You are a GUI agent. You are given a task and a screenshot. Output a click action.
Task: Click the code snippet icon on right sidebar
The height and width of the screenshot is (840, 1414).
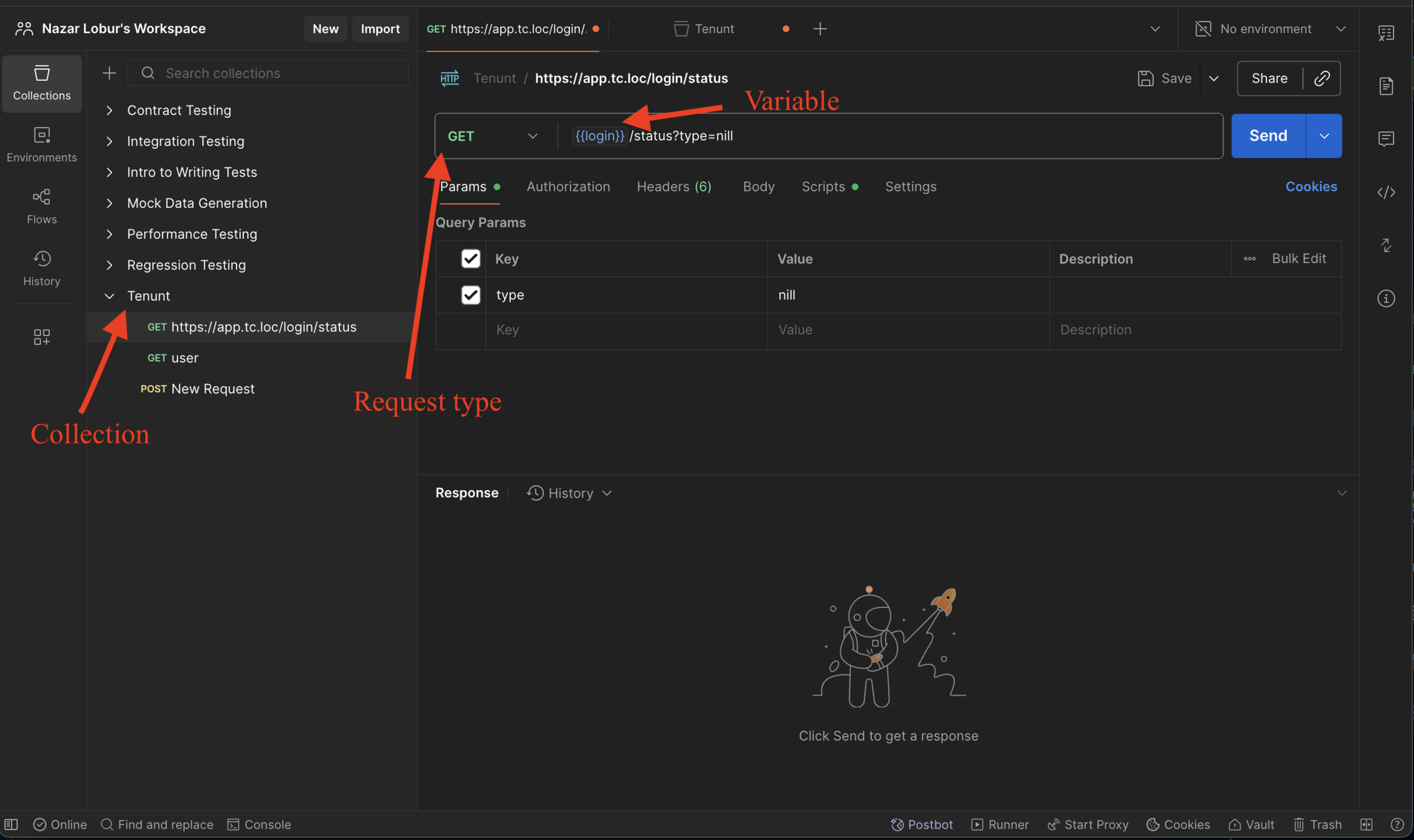click(1385, 192)
